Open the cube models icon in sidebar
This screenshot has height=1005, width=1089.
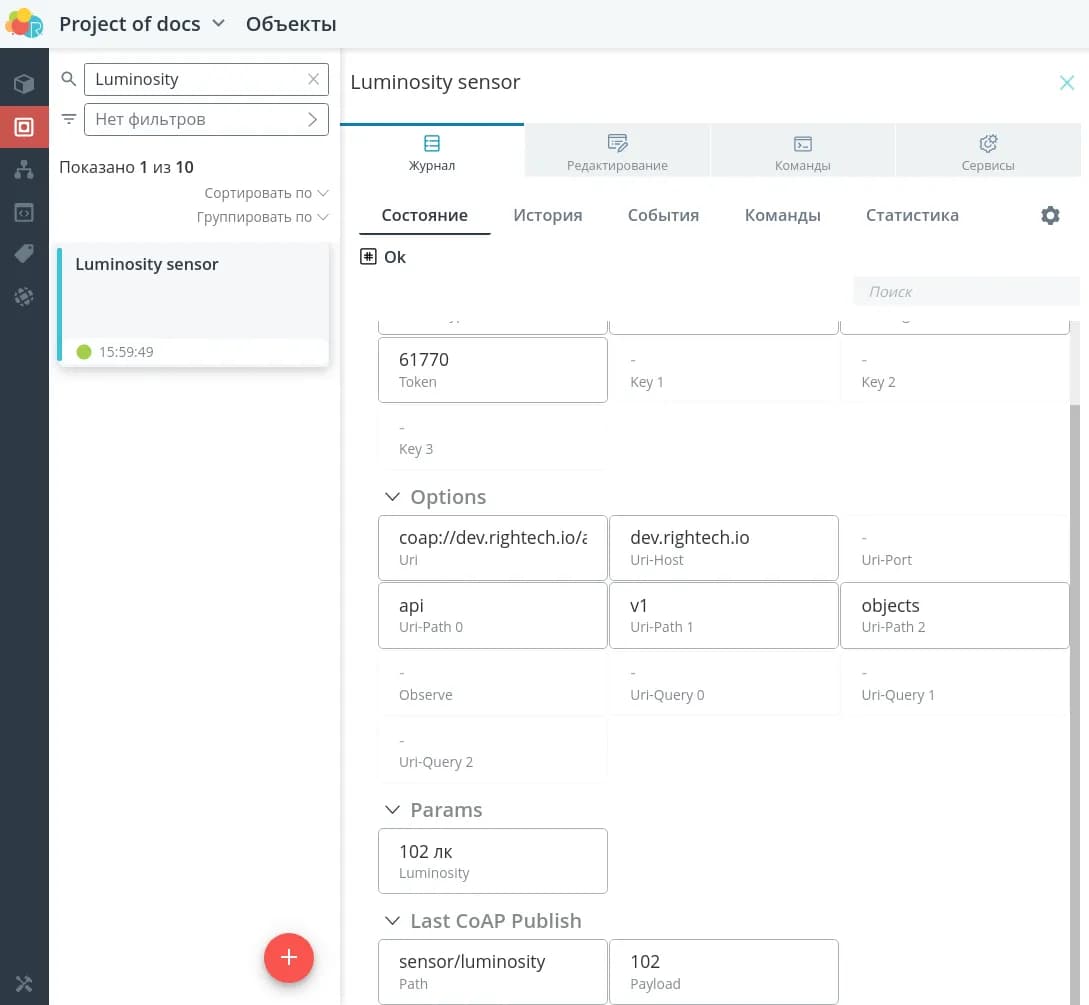24,84
